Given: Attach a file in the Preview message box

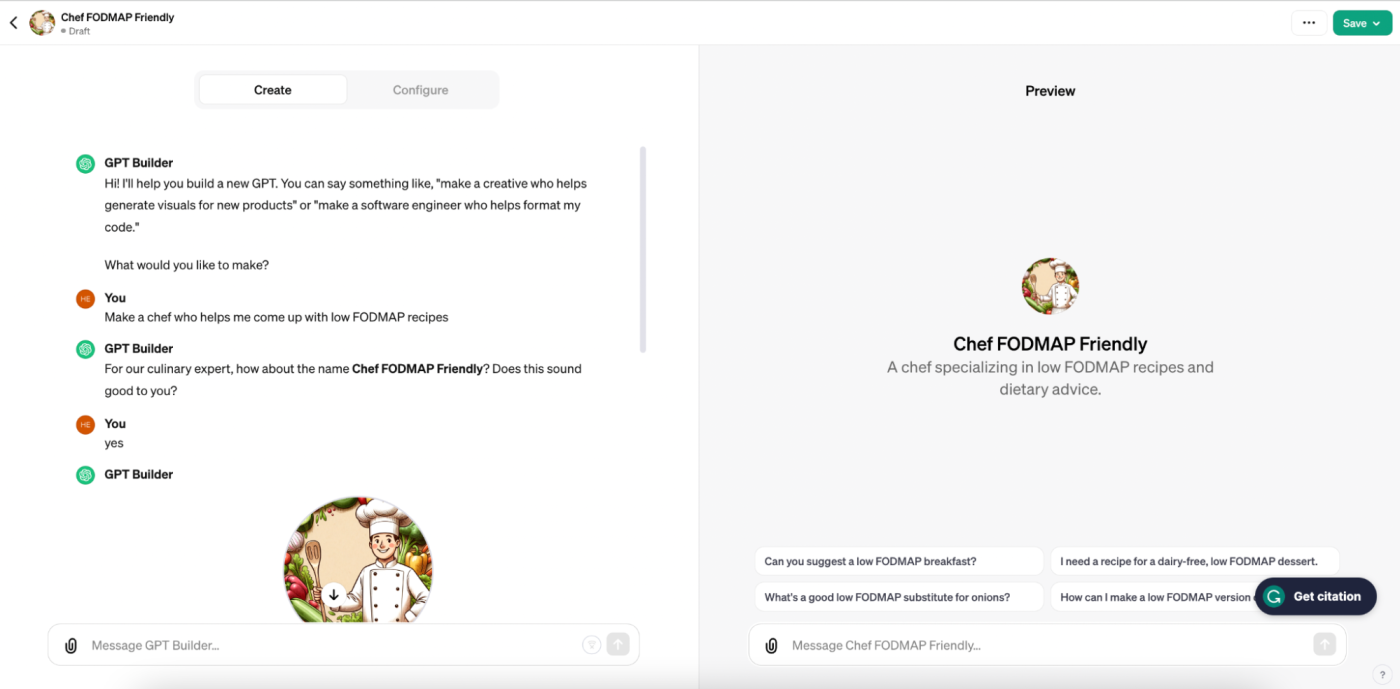Looking at the screenshot, I should pos(771,646).
